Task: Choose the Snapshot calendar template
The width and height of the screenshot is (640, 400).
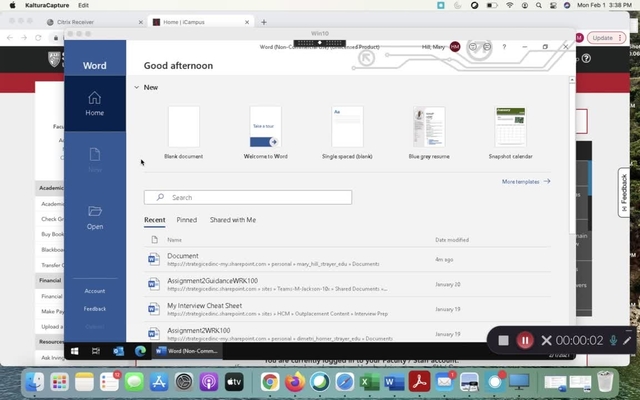Action: 511,133
